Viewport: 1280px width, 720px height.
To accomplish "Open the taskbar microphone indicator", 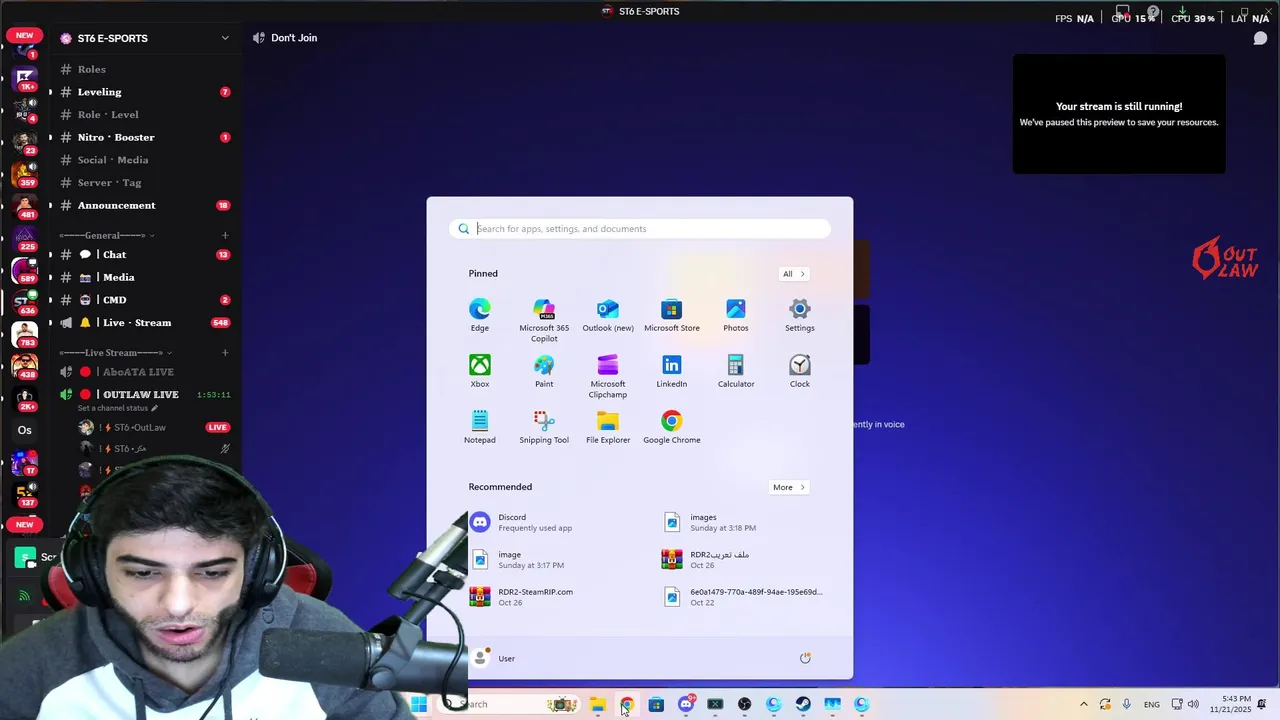I will click(x=1127, y=705).
